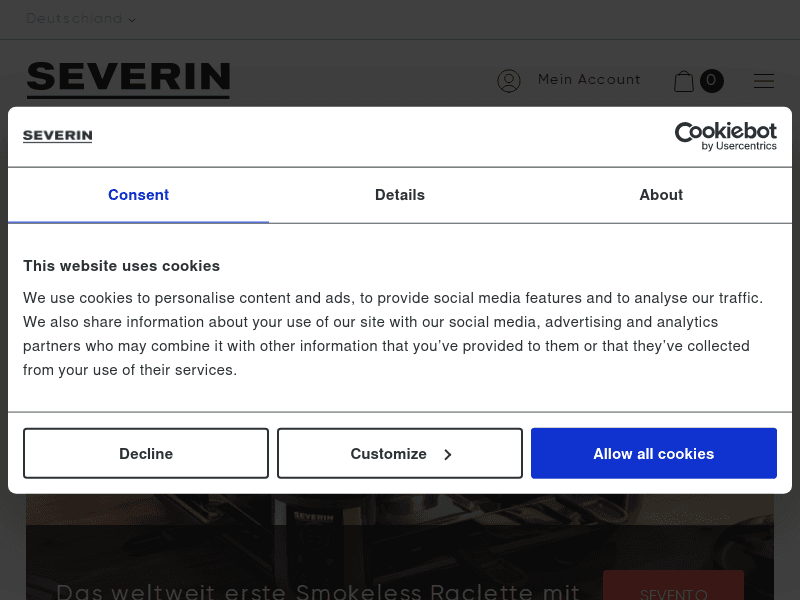Click the SEVERIN product image in the banner
The height and width of the screenshot is (600, 800).
[x=314, y=522]
